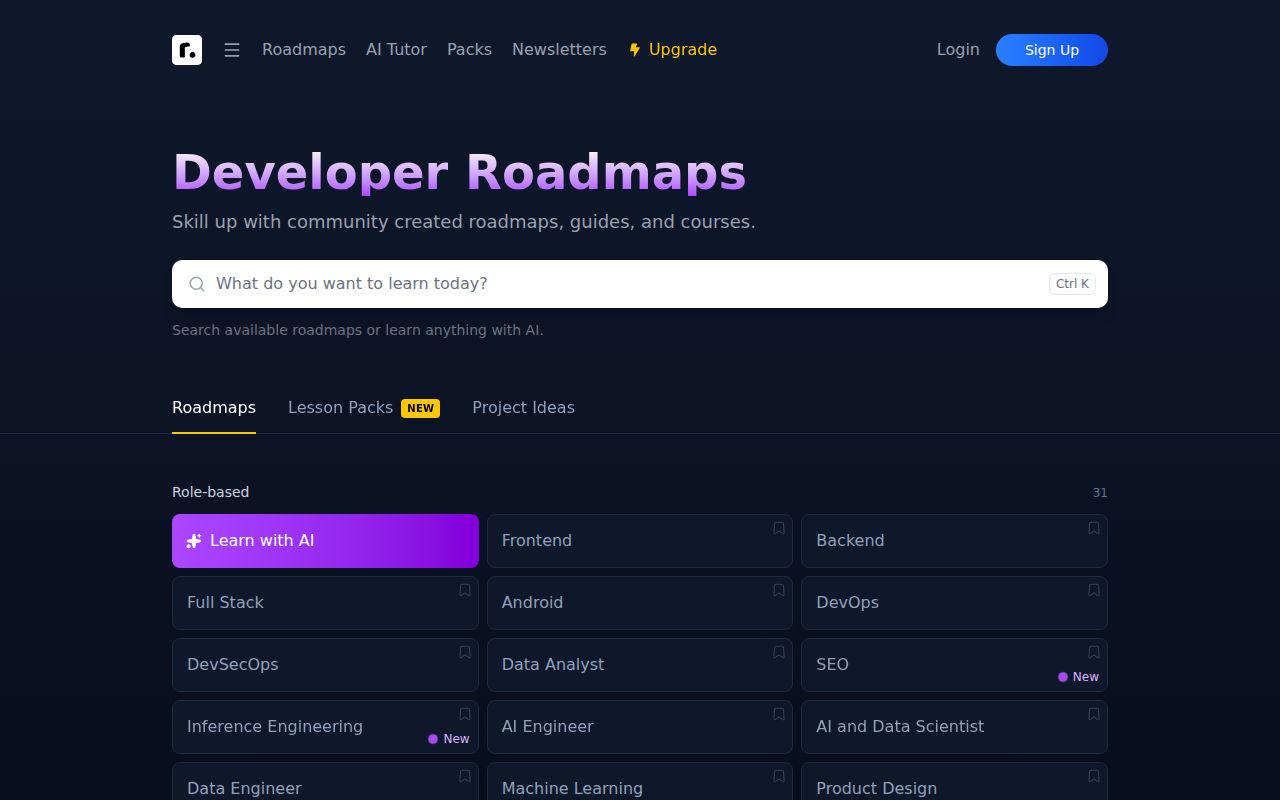The image size is (1280, 800).
Task: Switch to the Lesson Packs tab
Action: 364,408
